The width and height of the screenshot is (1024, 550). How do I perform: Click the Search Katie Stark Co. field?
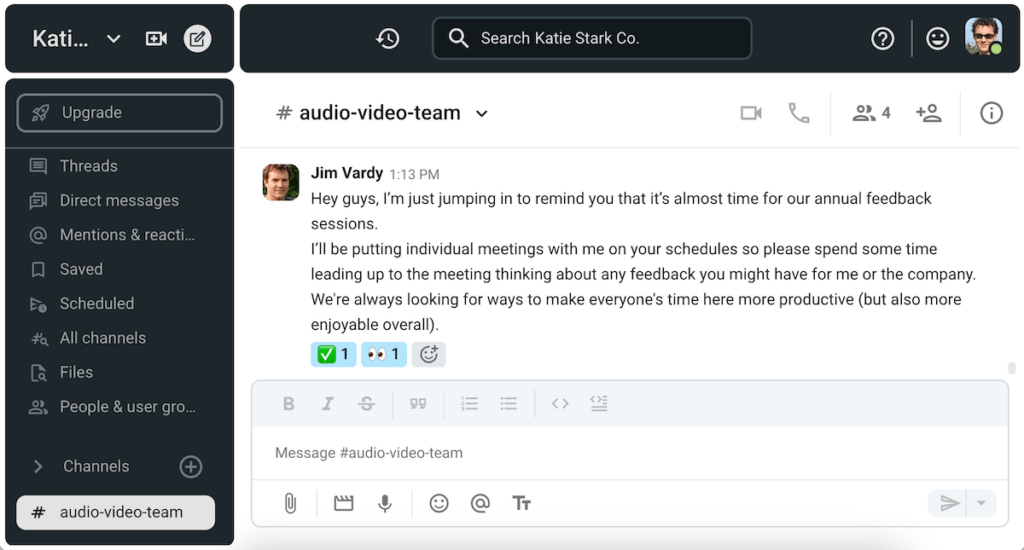(592, 39)
